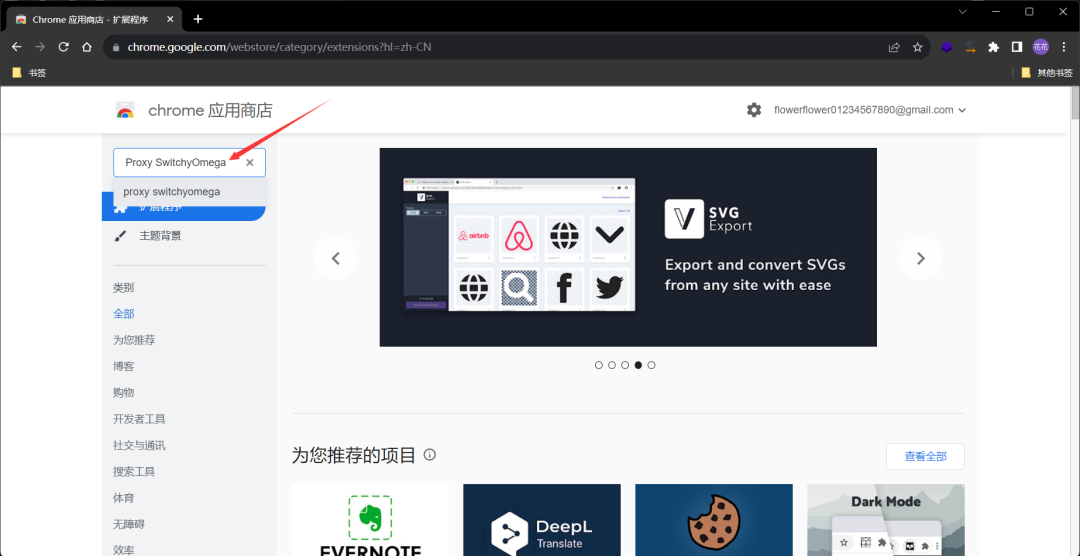The image size is (1080, 556).
Task: Click the orange extension icon in toolbar
Action: 970,47
